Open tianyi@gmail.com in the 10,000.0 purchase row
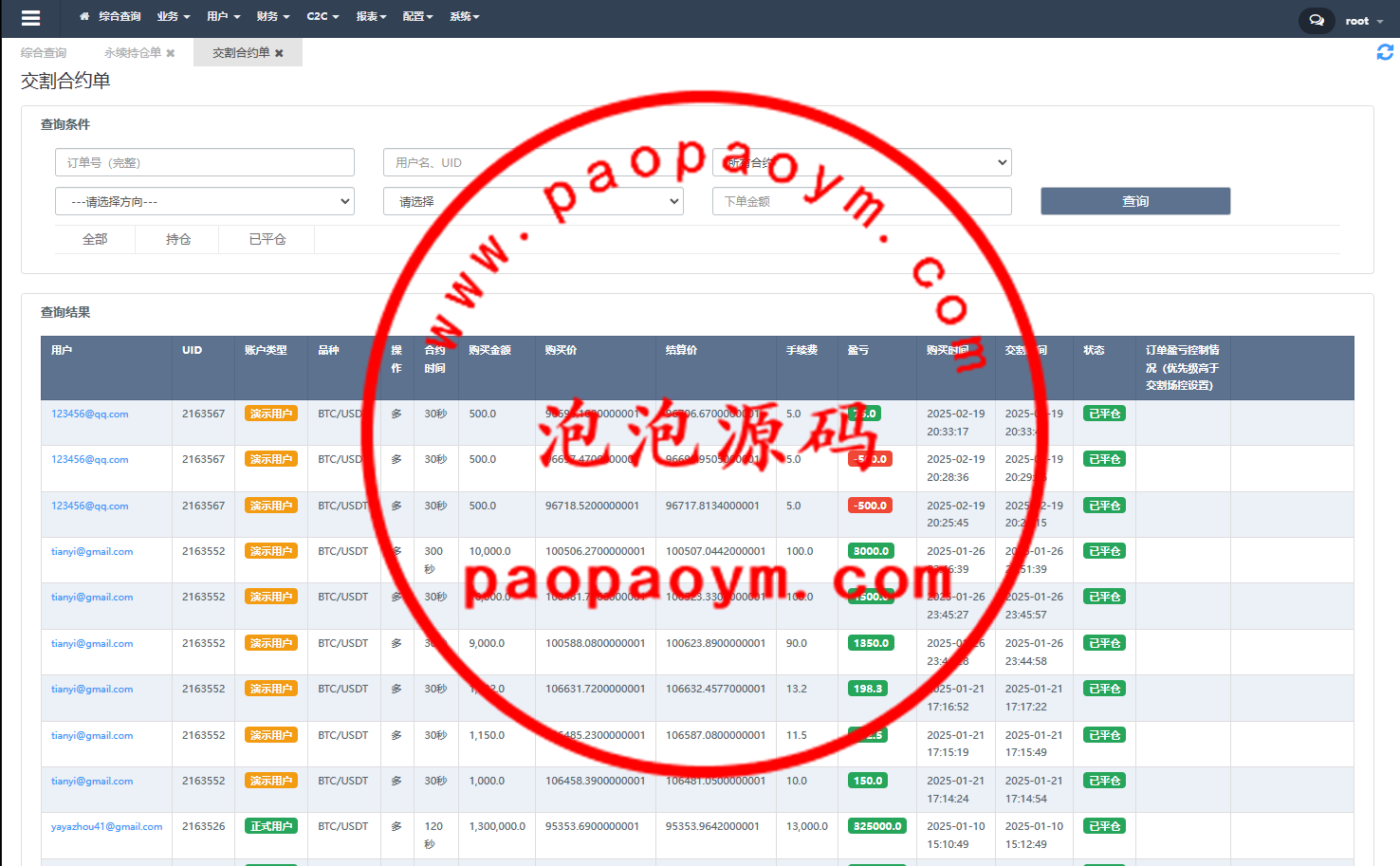Image resolution: width=1400 pixels, height=866 pixels. tap(92, 551)
